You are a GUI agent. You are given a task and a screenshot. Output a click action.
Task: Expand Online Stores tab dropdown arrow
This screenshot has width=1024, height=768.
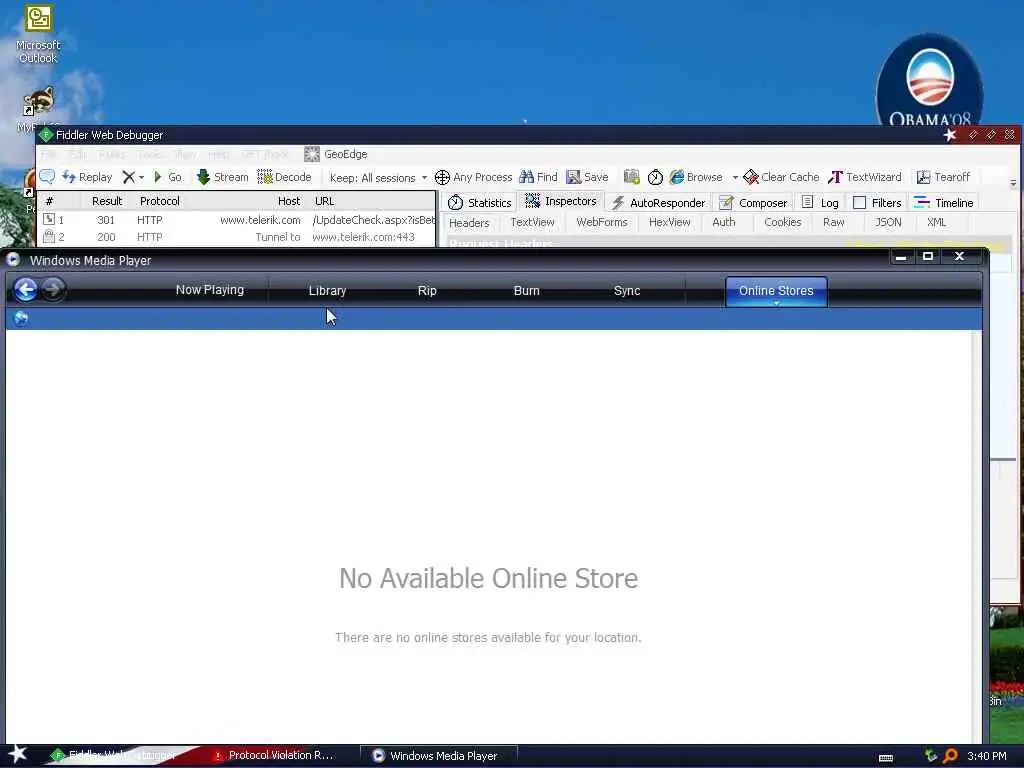(776, 303)
